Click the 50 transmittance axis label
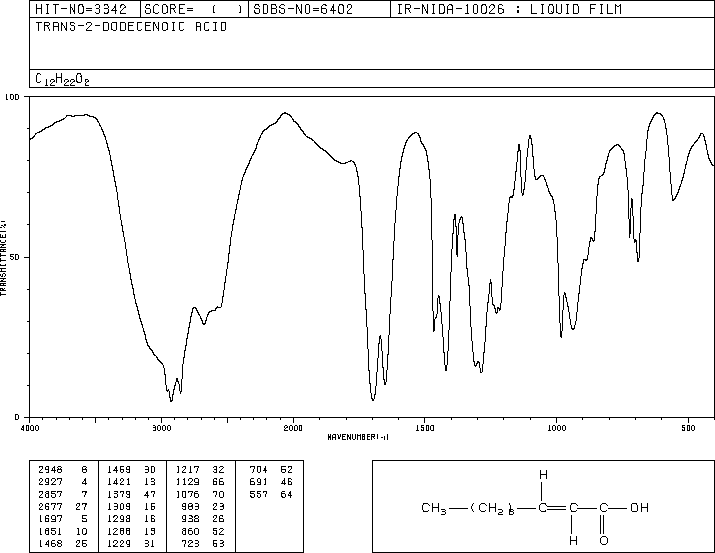Image resolution: width=715 pixels, height=553 pixels. point(14,258)
